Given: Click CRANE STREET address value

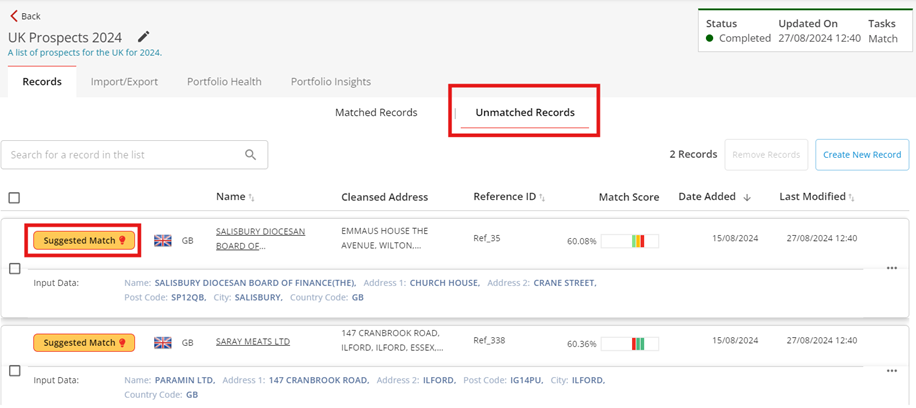Looking at the screenshot, I should coord(565,283).
